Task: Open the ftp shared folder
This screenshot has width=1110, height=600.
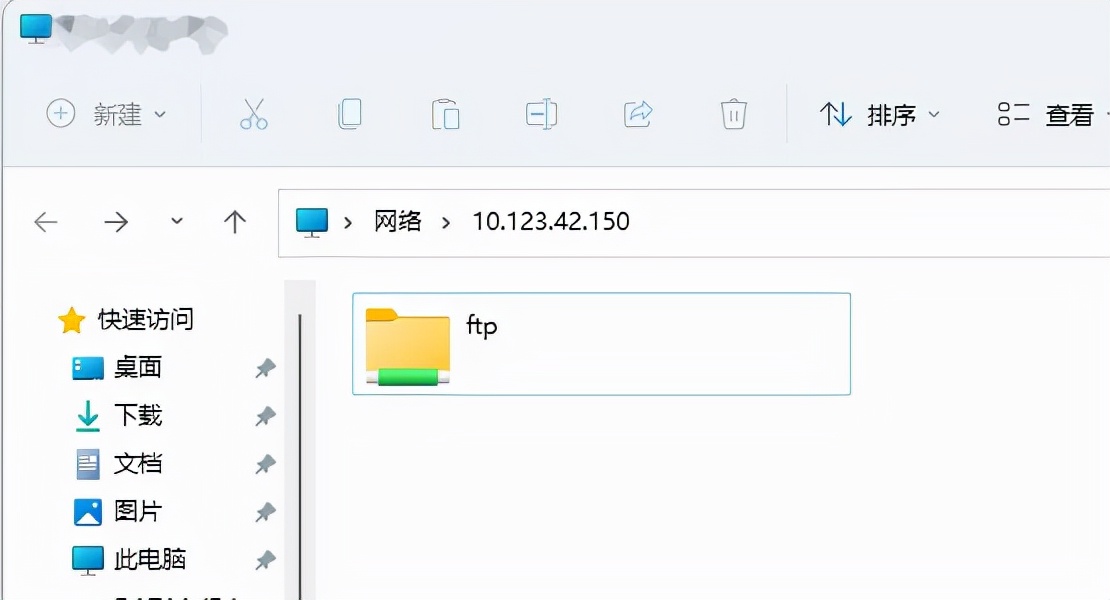Action: coord(410,344)
